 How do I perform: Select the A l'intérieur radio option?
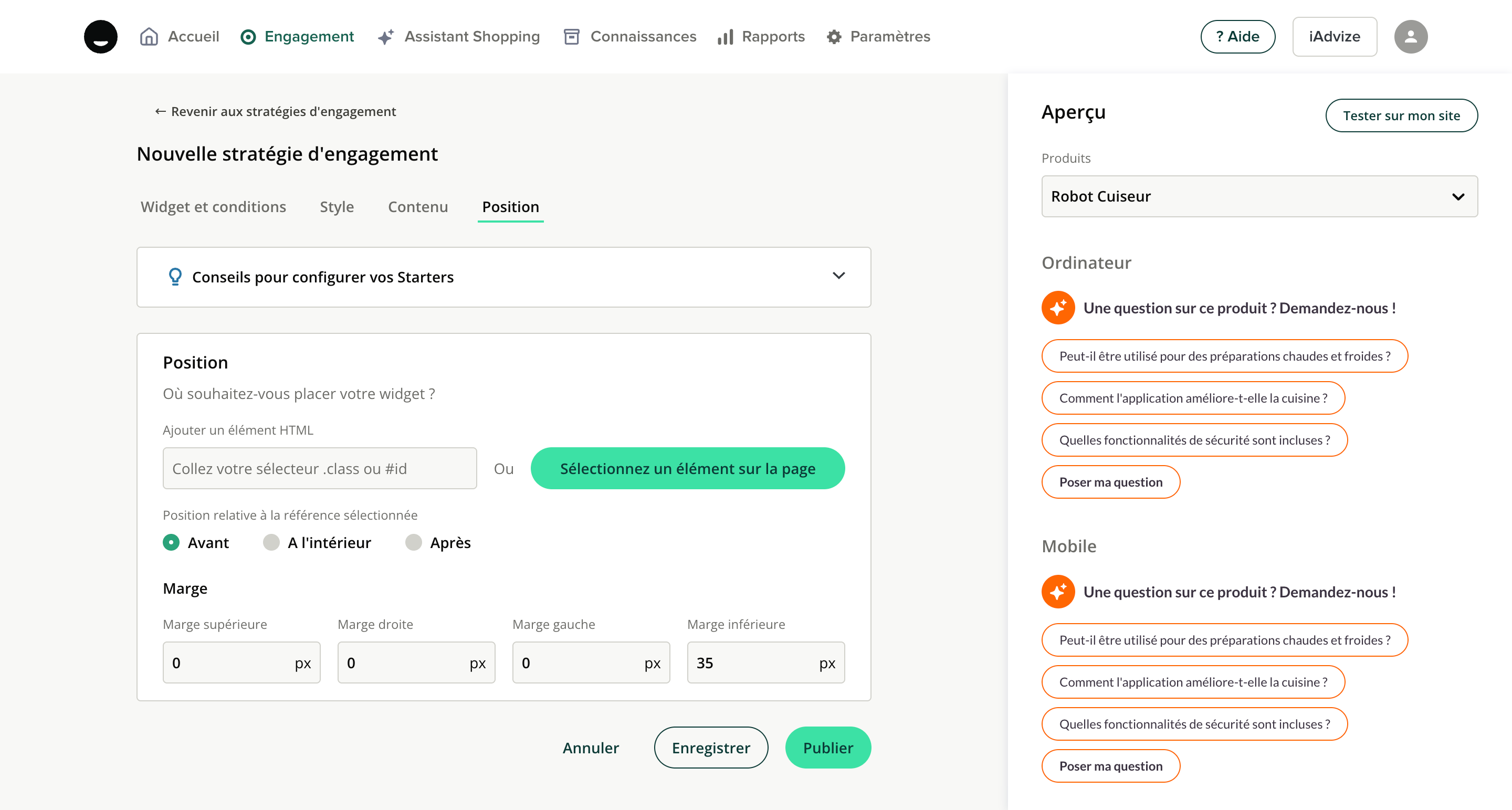coord(271,542)
